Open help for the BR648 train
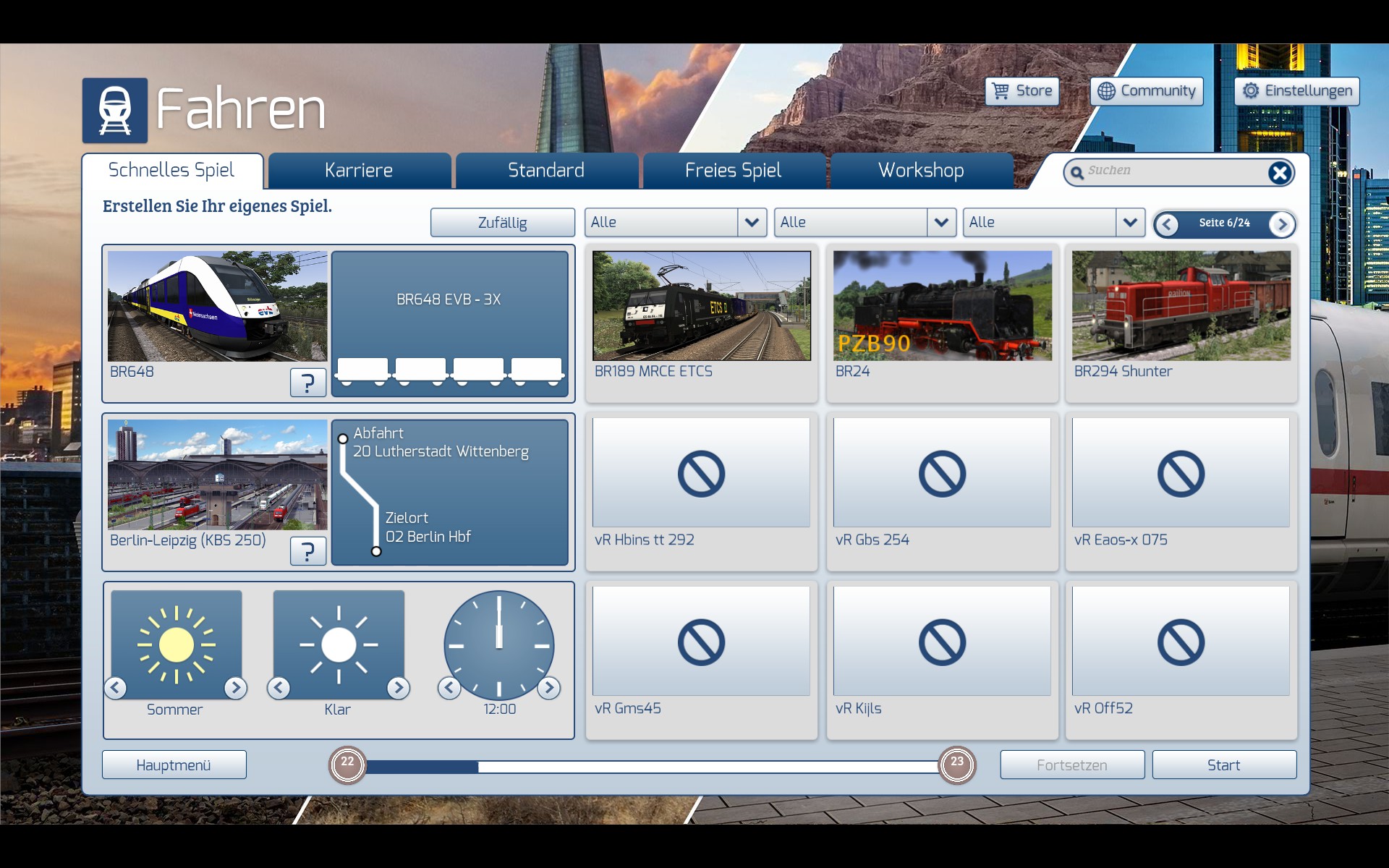 (307, 382)
